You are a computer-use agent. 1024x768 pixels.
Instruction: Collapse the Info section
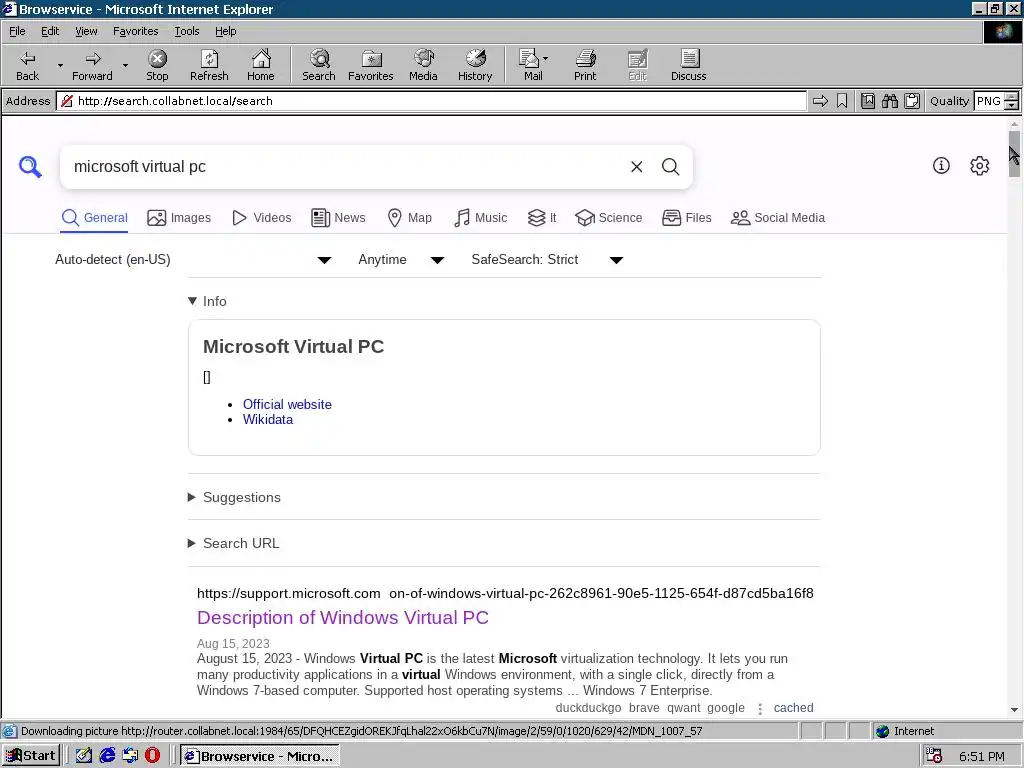(207, 301)
